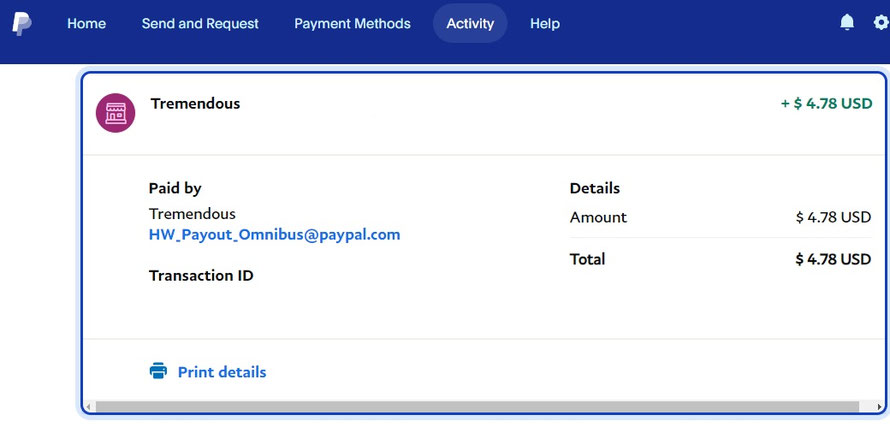This screenshot has height=439, width=890.
Task: Open the Help menu
Action: [545, 24]
